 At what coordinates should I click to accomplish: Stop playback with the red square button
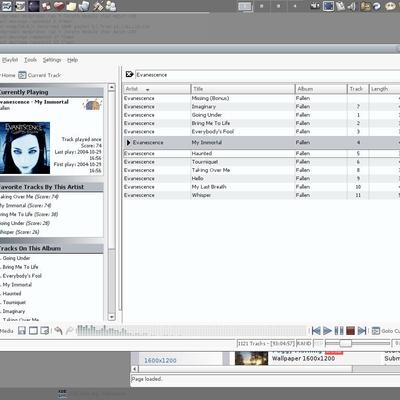tap(350, 331)
